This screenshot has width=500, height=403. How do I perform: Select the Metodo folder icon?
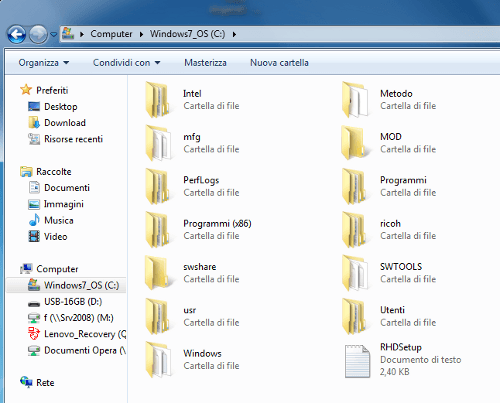click(x=355, y=100)
